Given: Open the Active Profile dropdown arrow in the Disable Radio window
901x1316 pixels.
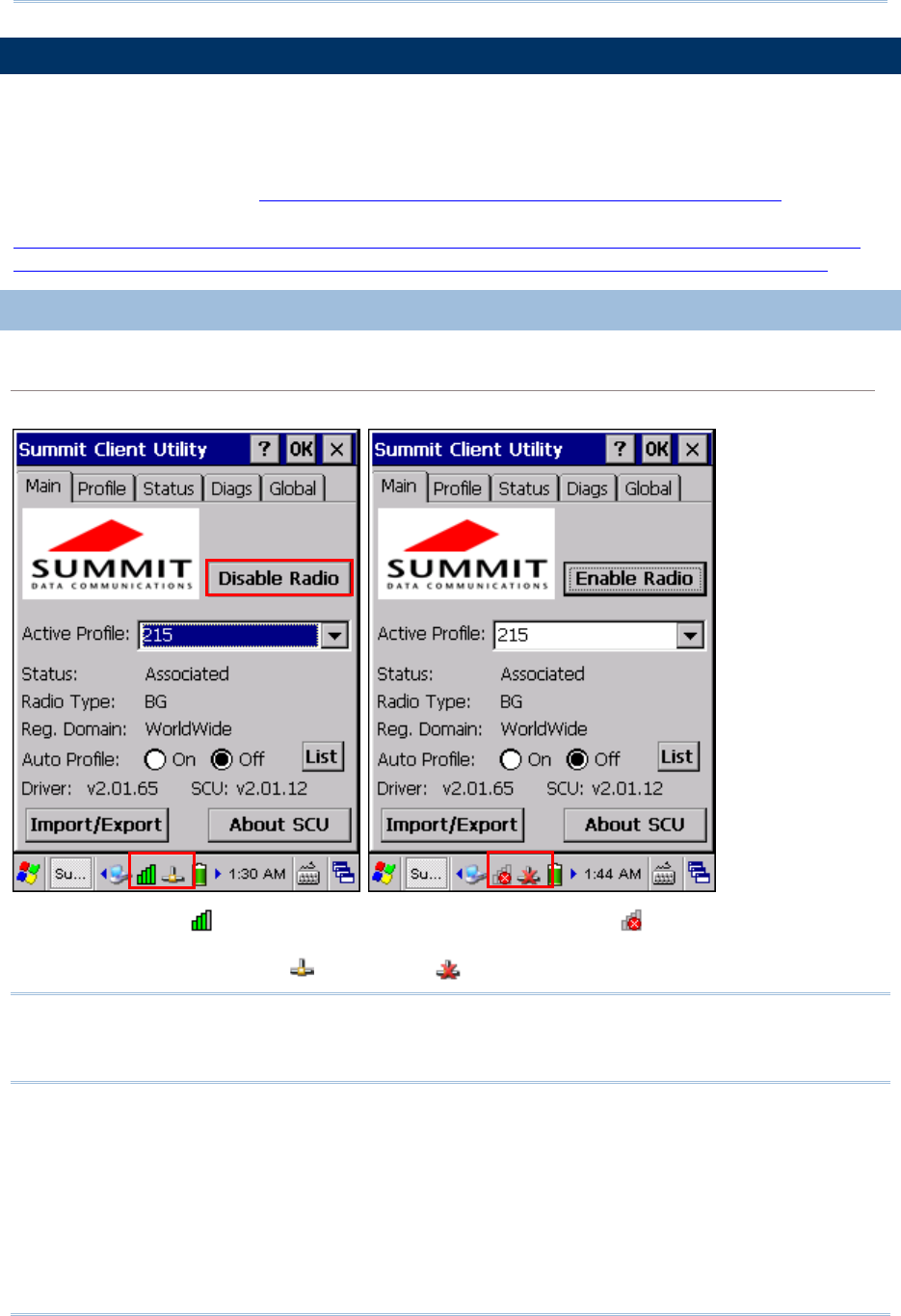Looking at the screenshot, I should pos(334,635).
